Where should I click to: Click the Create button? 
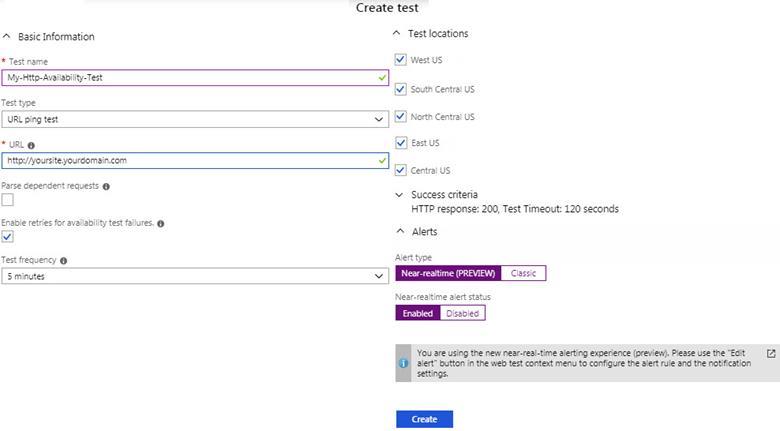[x=424, y=419]
